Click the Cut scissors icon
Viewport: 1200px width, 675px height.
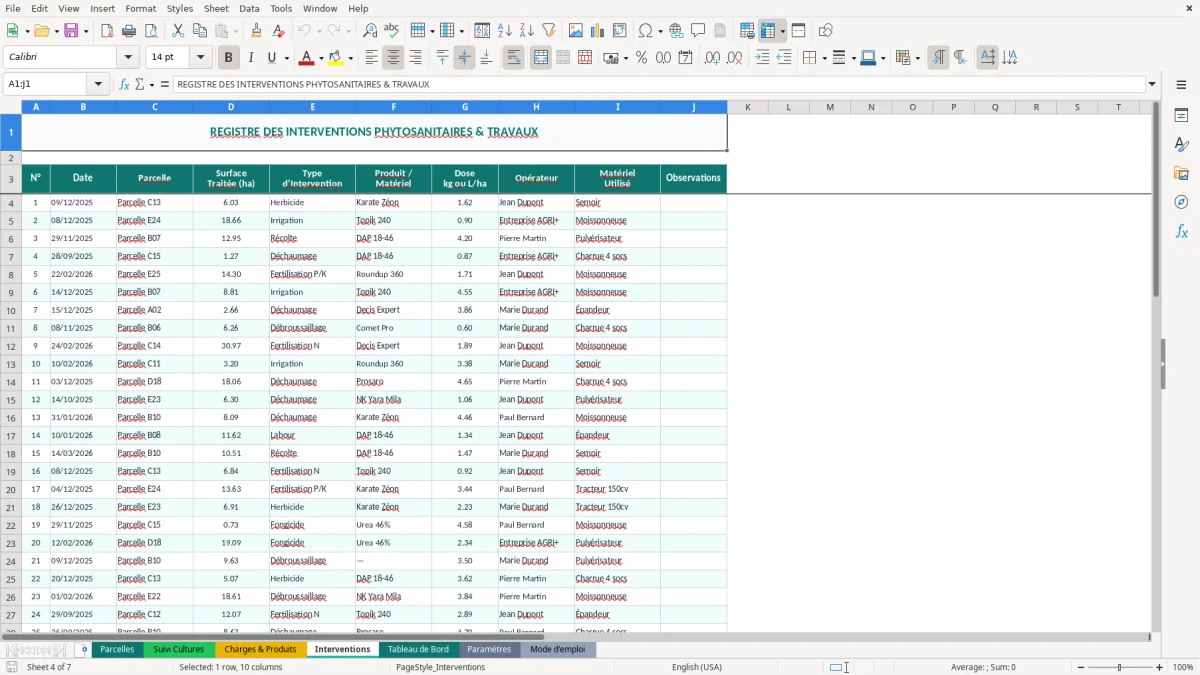[178, 31]
